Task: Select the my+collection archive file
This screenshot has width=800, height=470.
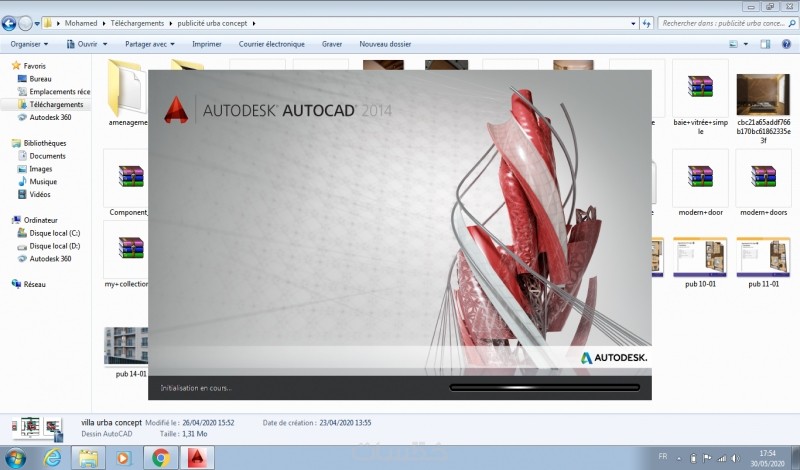Action: [x=131, y=248]
